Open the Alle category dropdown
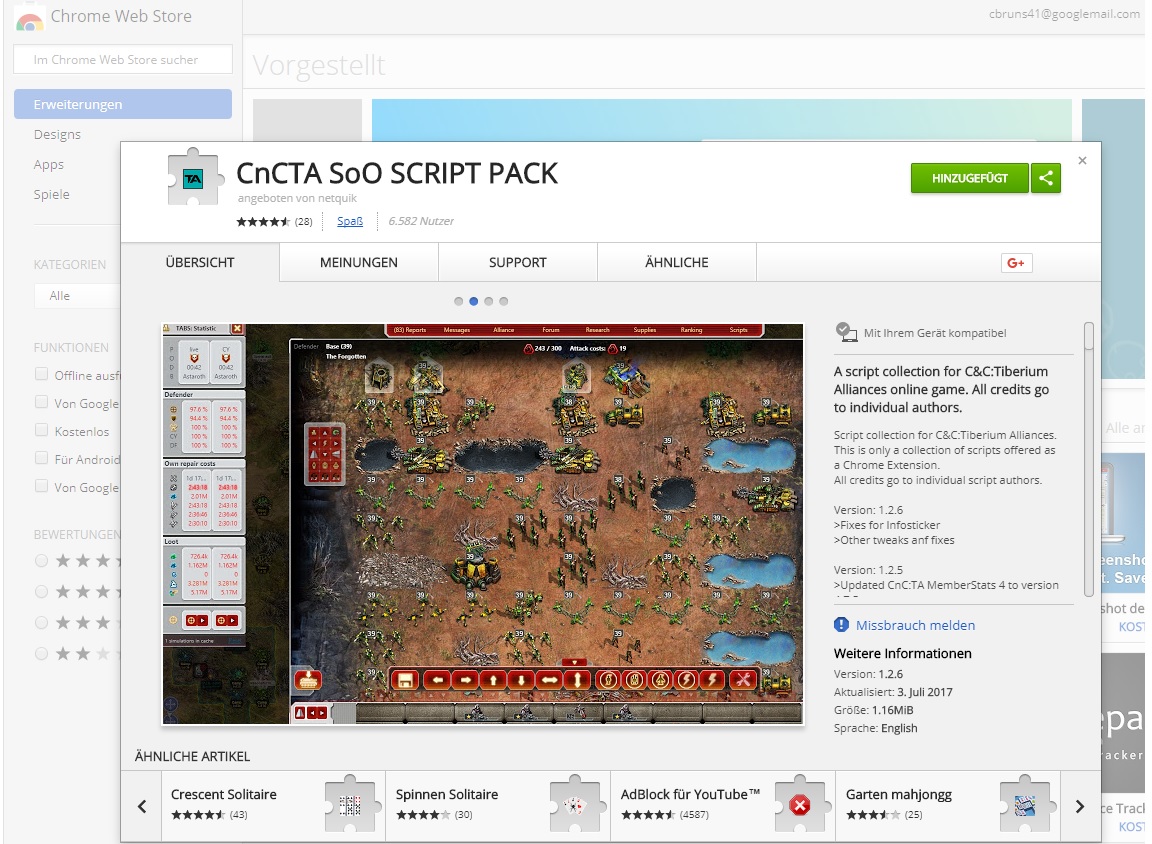The height and width of the screenshot is (844, 1152). [x=77, y=295]
